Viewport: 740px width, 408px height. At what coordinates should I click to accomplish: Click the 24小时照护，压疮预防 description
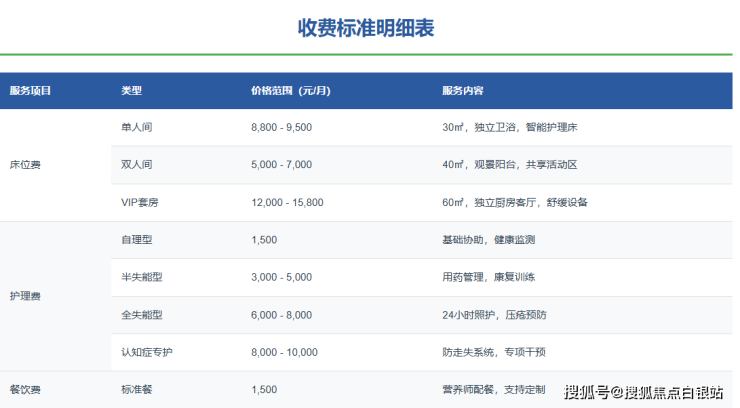pos(494,315)
